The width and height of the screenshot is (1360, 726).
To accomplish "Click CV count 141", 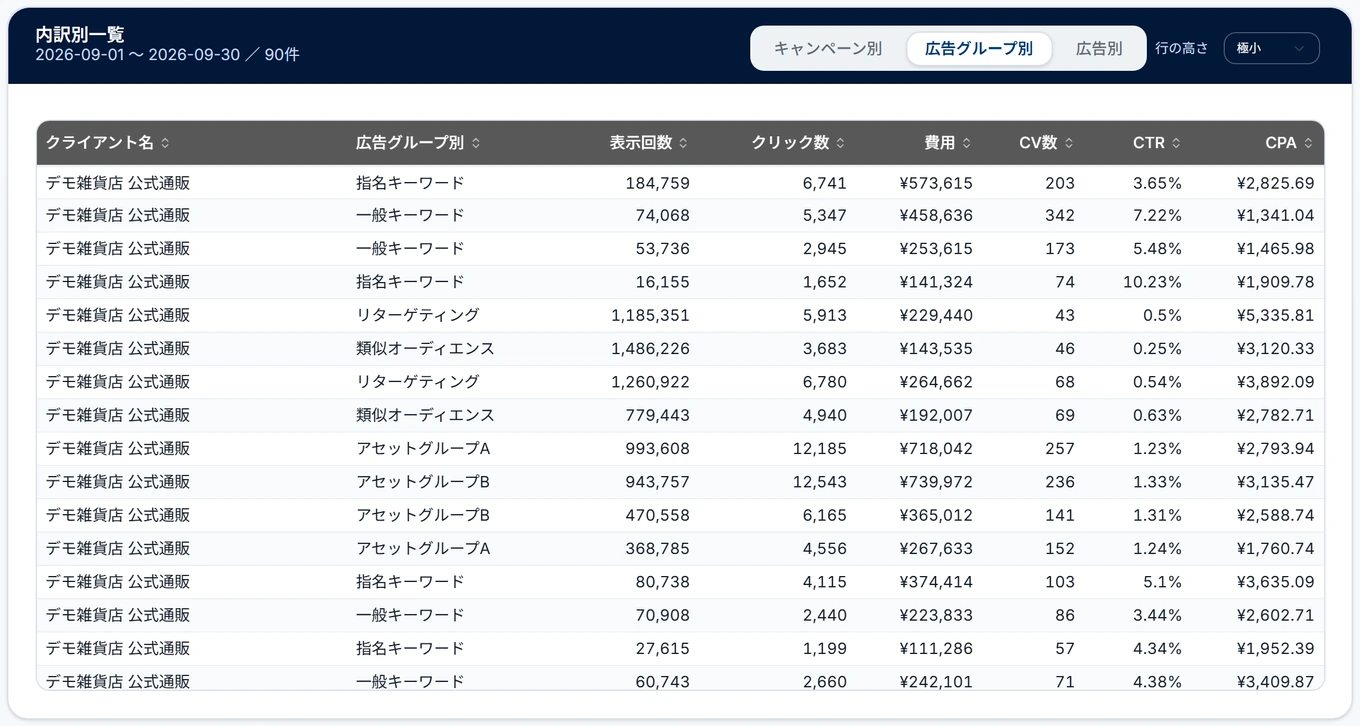I will click(x=1060, y=515).
